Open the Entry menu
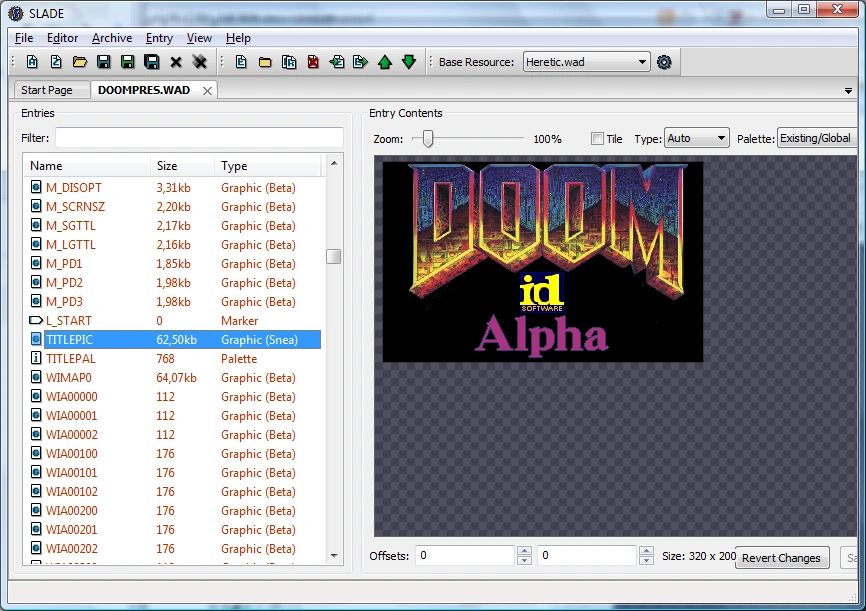Viewport: 866px width, 611px height. (159, 38)
